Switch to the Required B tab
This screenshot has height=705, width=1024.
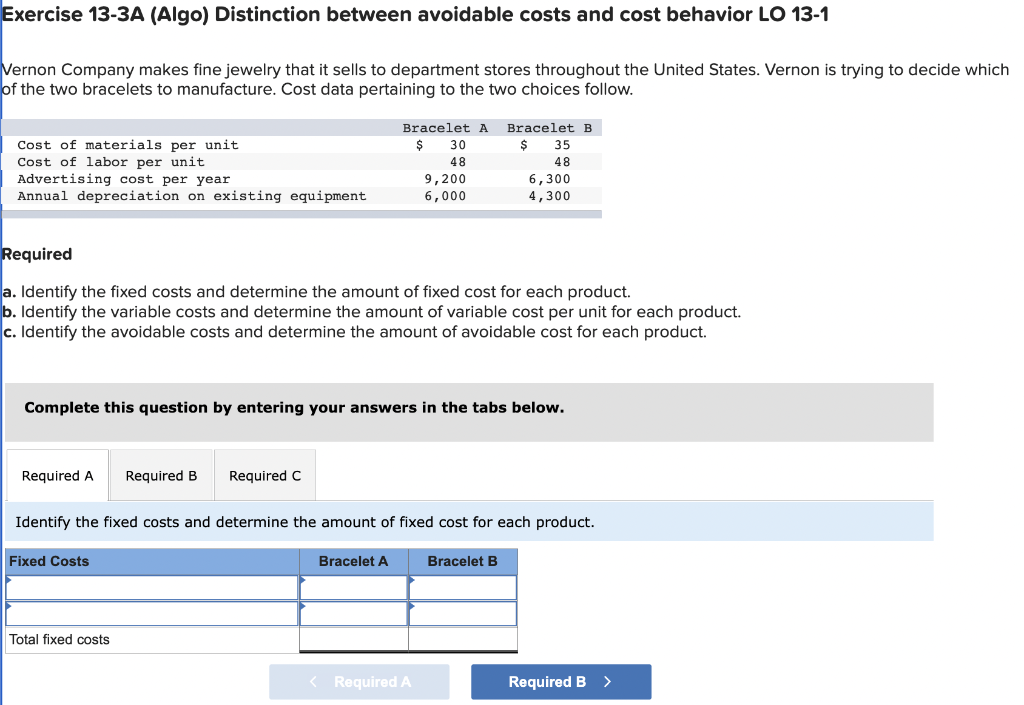[x=160, y=474]
